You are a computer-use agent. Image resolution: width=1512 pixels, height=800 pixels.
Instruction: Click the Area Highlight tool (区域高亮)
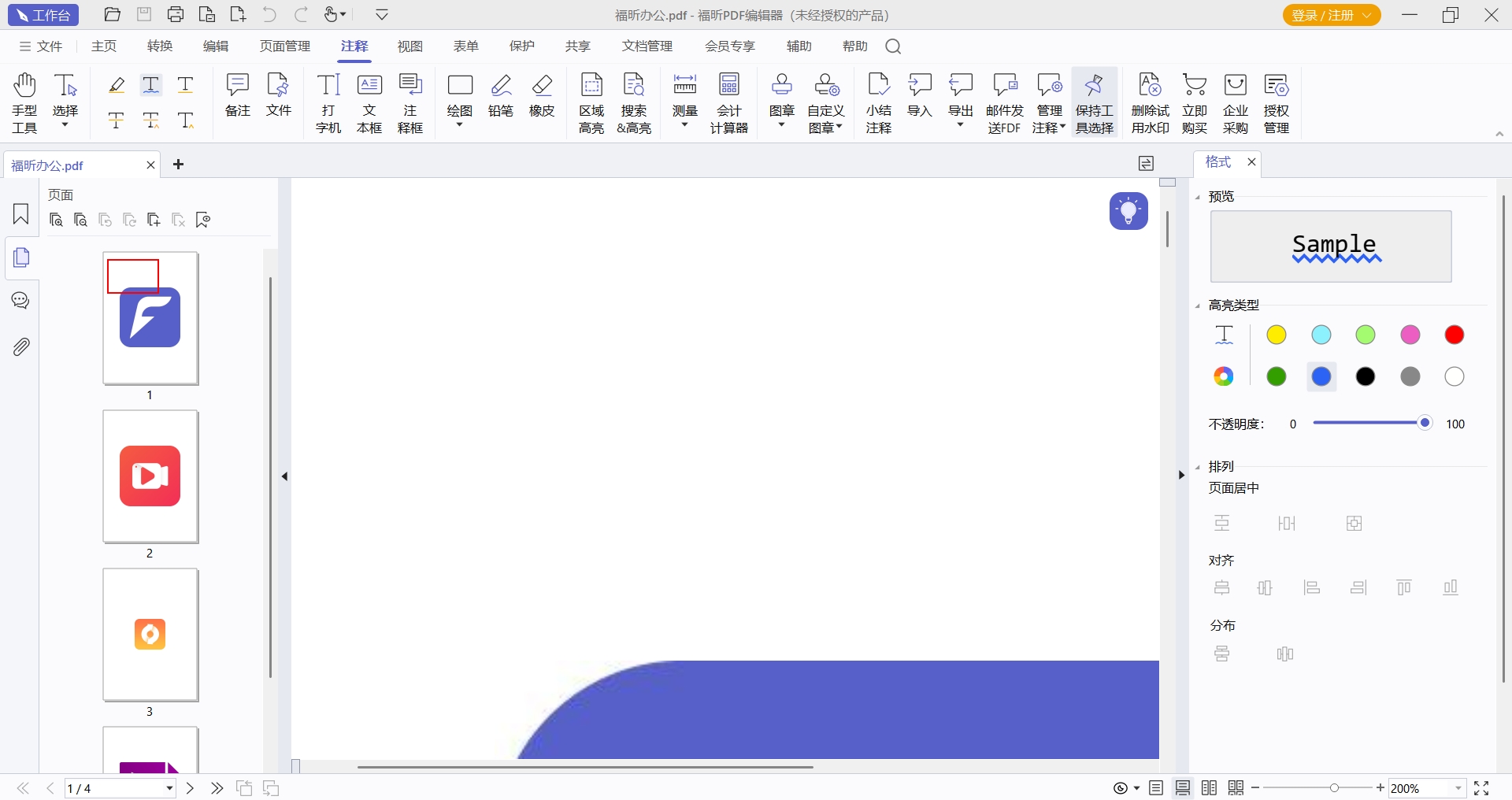pyautogui.click(x=591, y=102)
